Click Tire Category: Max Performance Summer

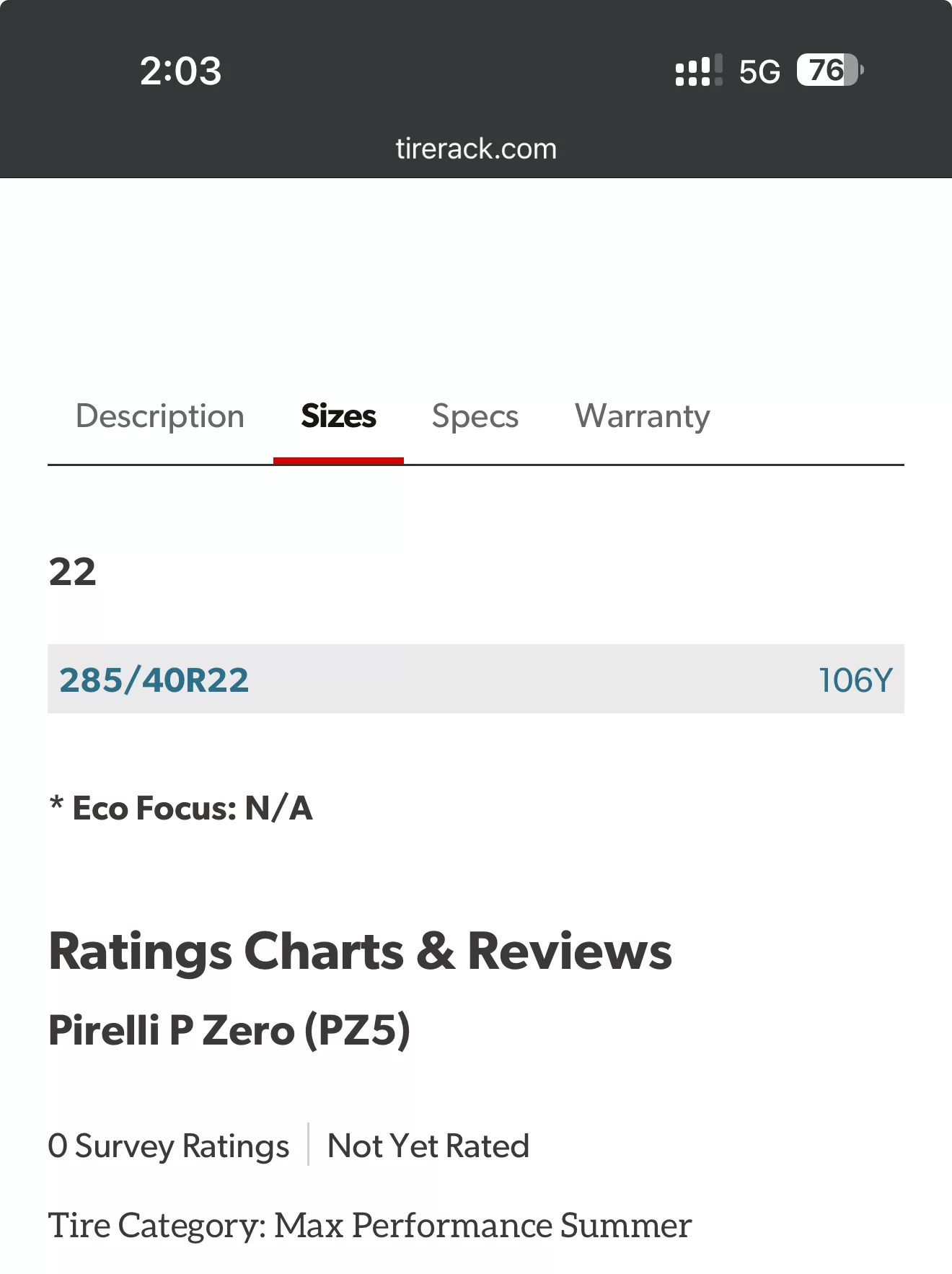(x=370, y=1225)
